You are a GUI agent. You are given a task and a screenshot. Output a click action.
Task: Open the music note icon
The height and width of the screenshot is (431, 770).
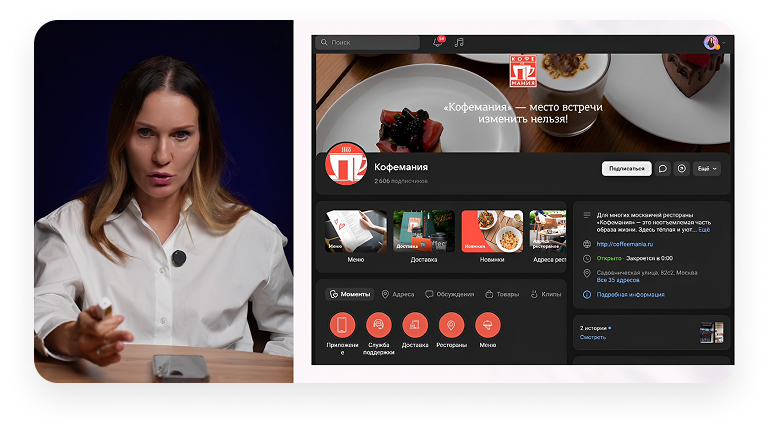[459, 43]
